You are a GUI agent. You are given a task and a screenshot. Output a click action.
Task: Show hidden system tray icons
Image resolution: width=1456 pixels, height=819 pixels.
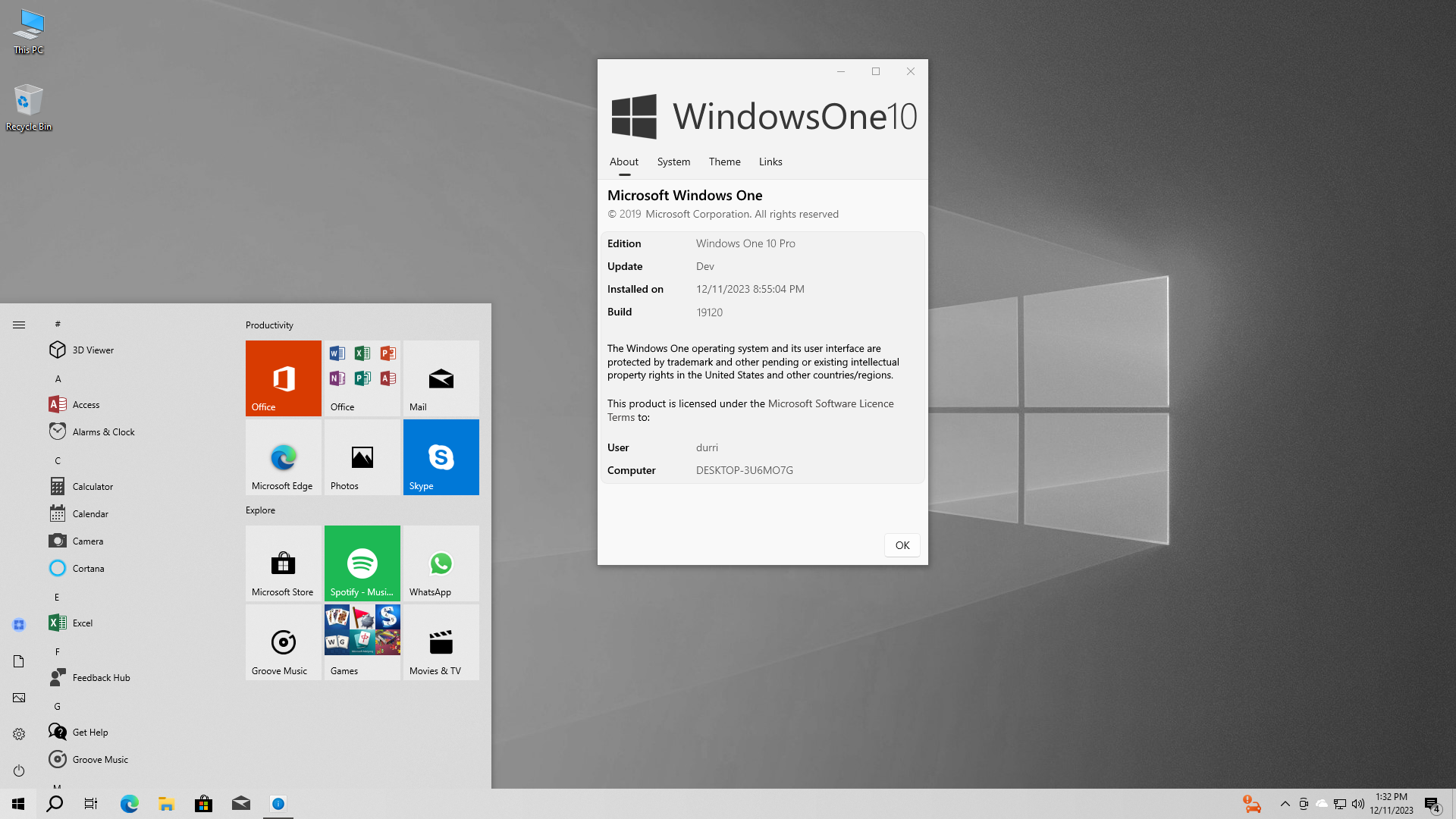(1285, 804)
